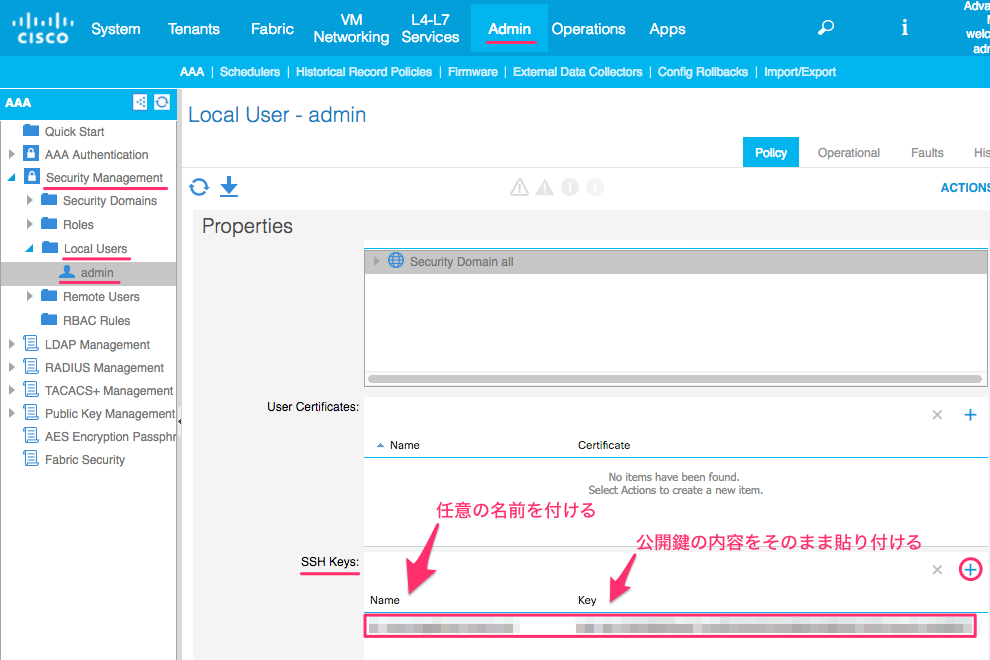Expand the Roles folder
This screenshot has width=990, height=660.
(x=29, y=224)
